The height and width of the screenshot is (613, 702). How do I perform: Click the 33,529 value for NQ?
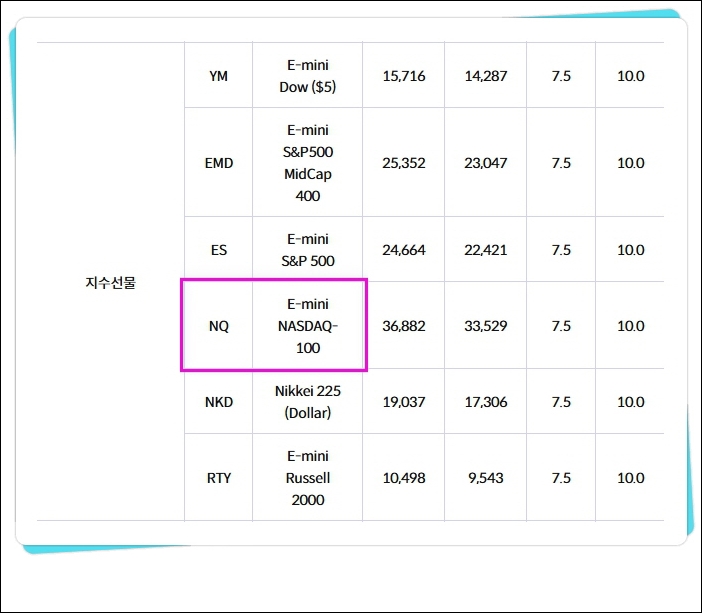point(485,326)
